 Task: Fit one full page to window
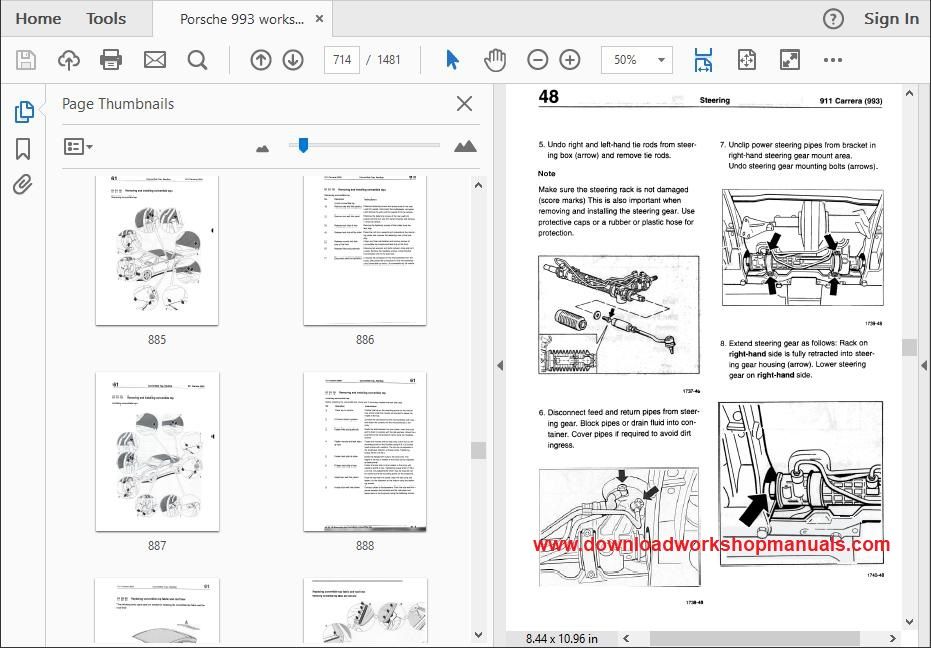point(746,60)
